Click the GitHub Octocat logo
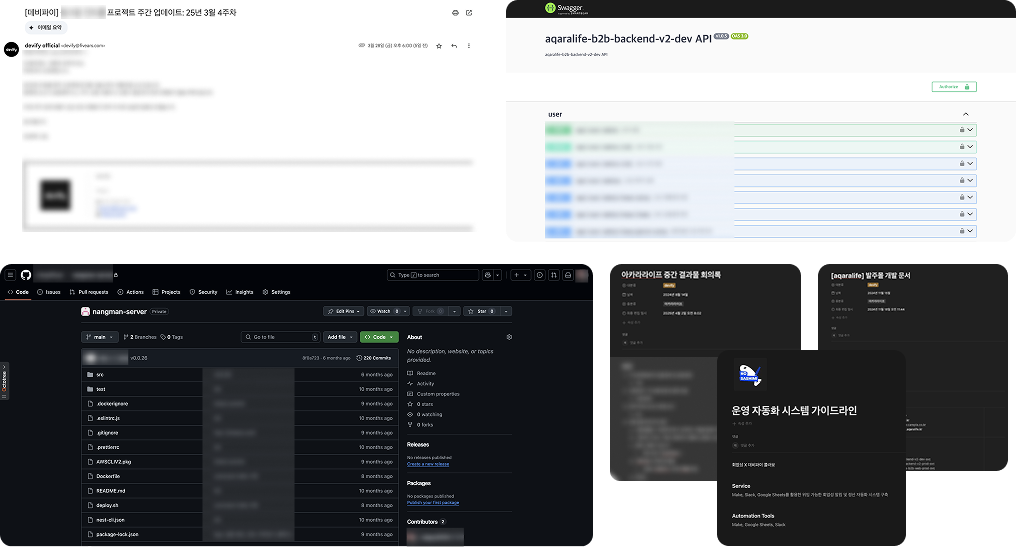 coord(25,275)
